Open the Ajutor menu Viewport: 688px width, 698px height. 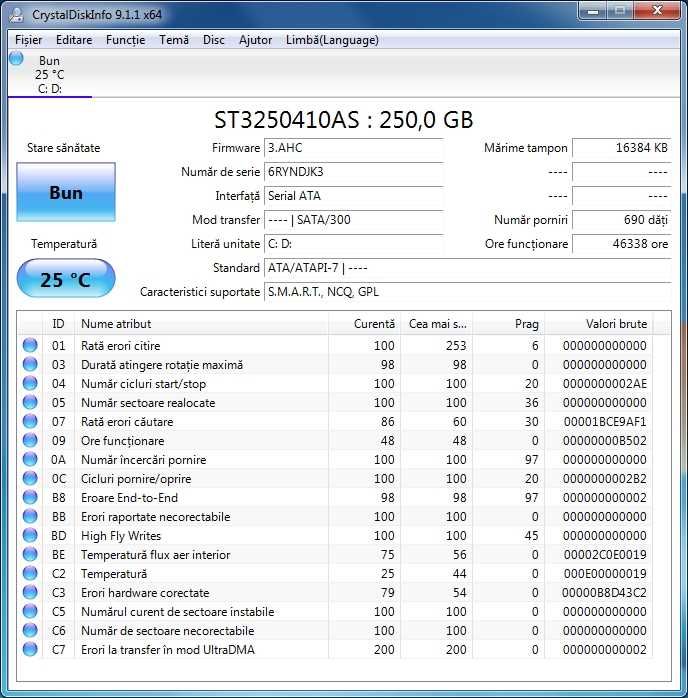255,40
